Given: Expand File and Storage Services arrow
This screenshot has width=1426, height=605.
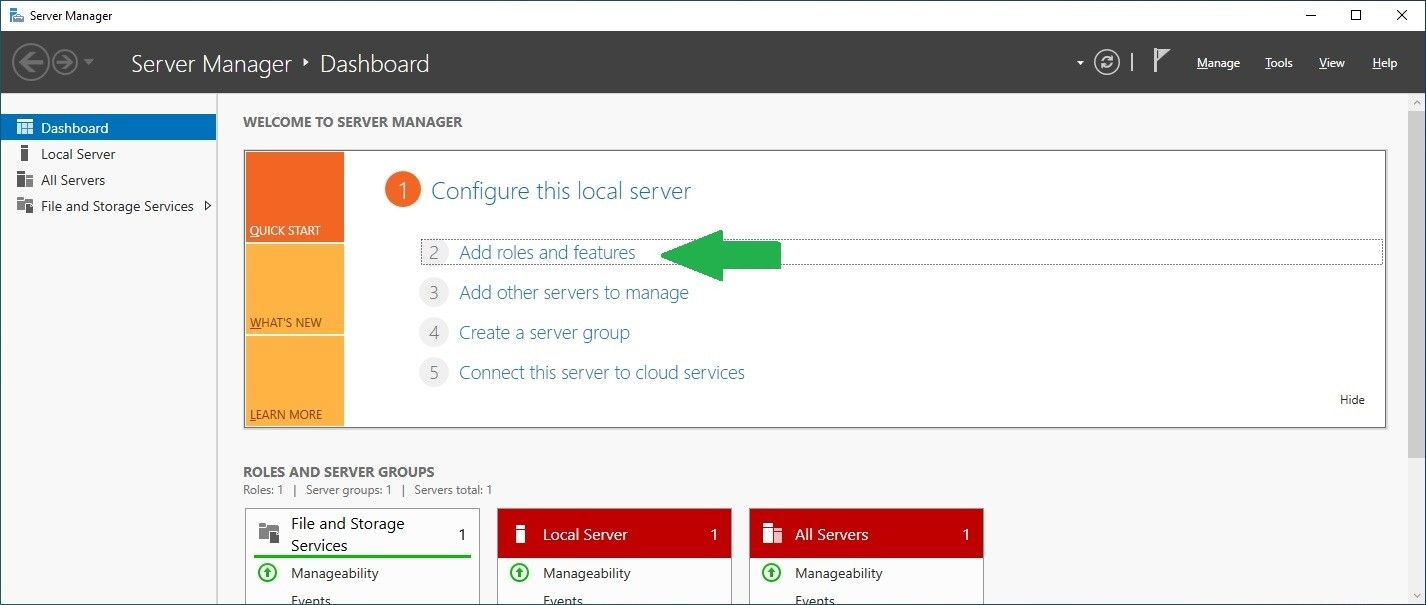Looking at the screenshot, I should click(208, 206).
